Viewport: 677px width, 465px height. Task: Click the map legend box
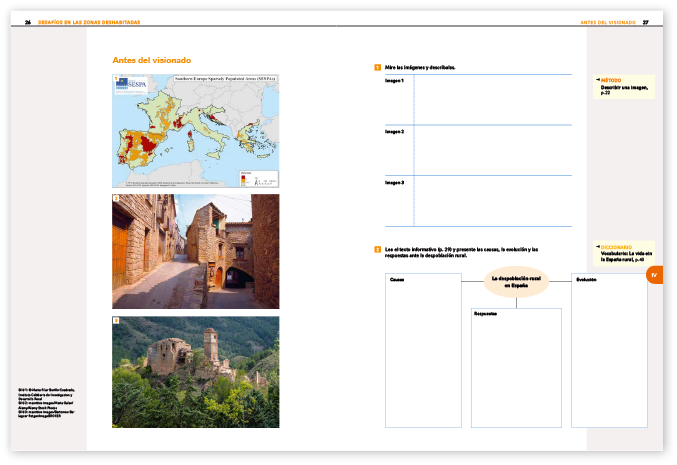pos(258,178)
